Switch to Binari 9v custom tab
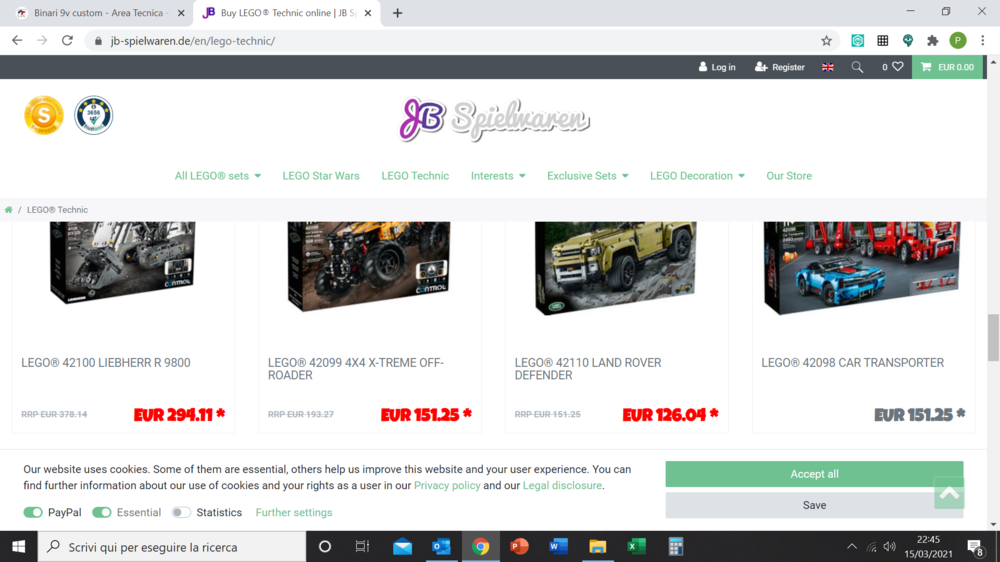 (x=96, y=13)
